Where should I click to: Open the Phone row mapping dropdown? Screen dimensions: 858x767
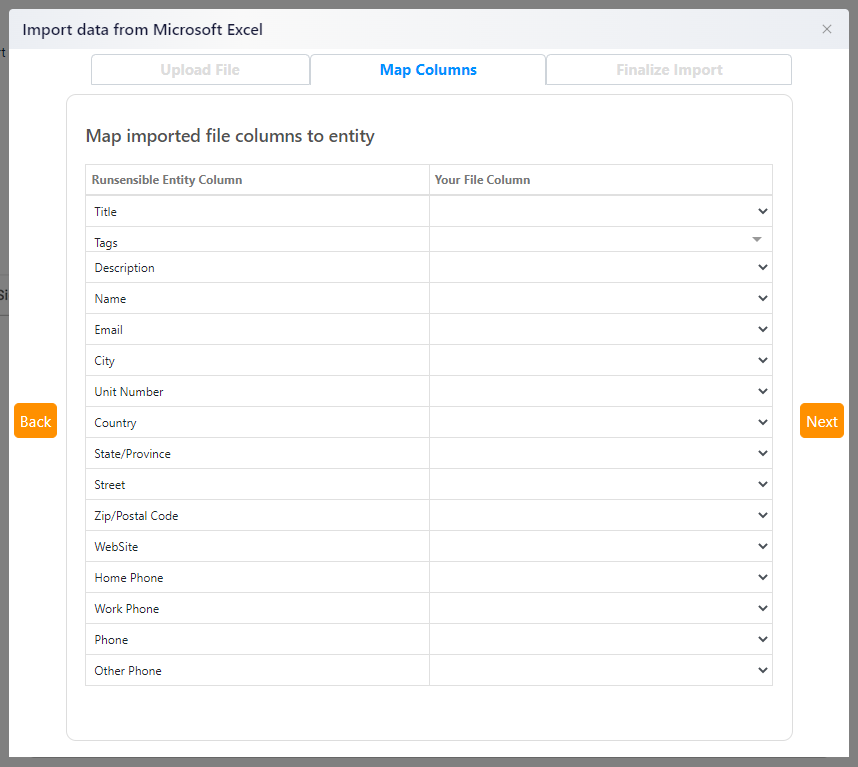[x=601, y=640]
